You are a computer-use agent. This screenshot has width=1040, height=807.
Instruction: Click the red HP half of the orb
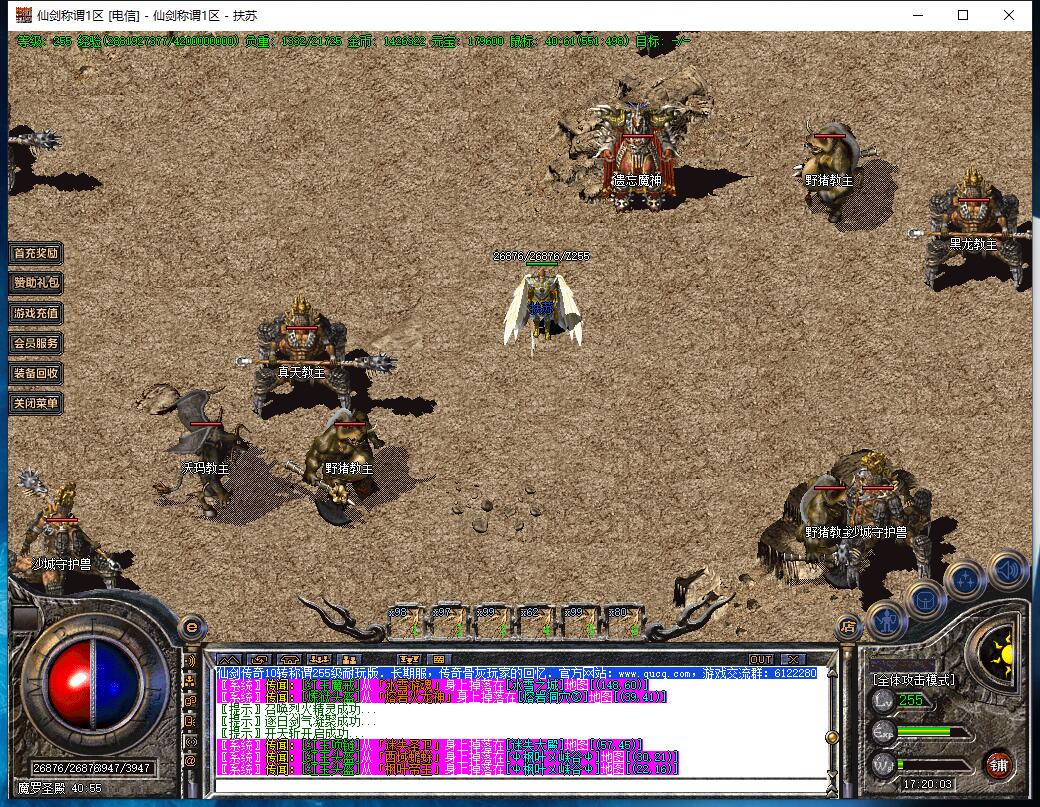pyautogui.click(x=70, y=683)
